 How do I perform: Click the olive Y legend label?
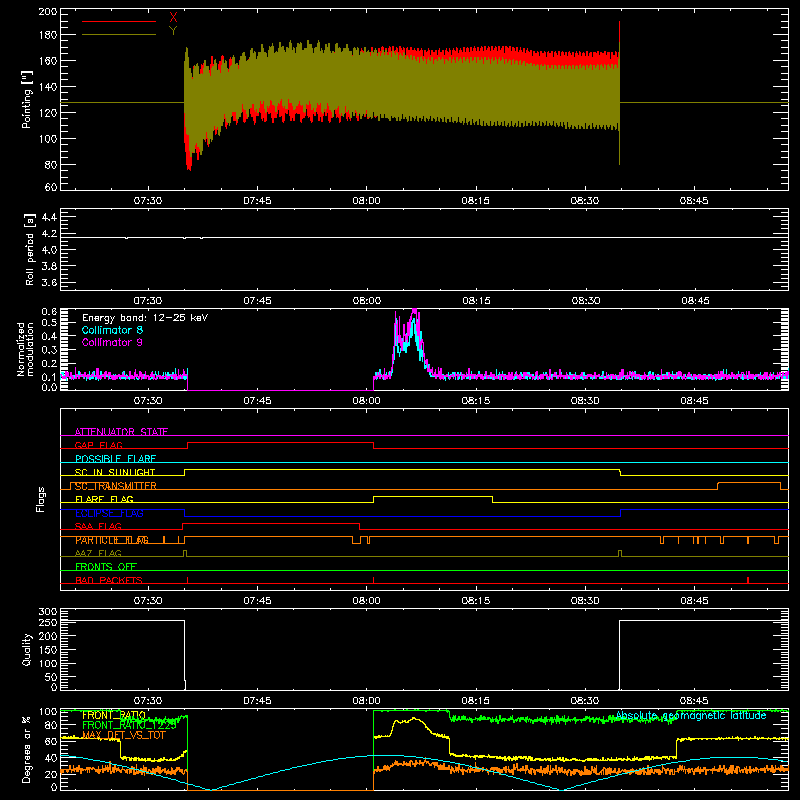click(173, 31)
